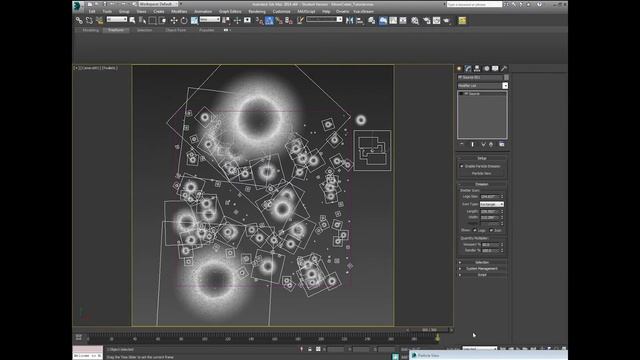This screenshot has height=360, width=640.
Task: Open the named selection sets dropdown
Action: tap(324, 20)
